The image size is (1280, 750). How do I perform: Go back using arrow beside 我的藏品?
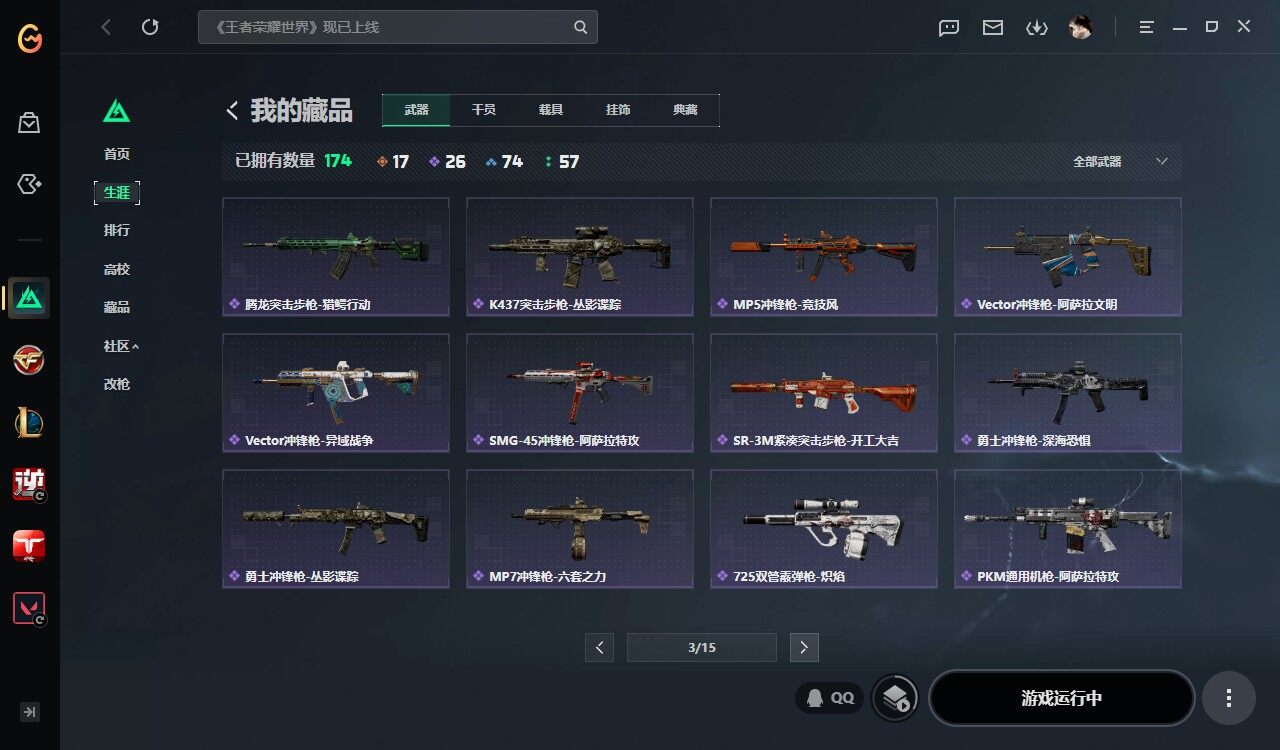pos(232,111)
